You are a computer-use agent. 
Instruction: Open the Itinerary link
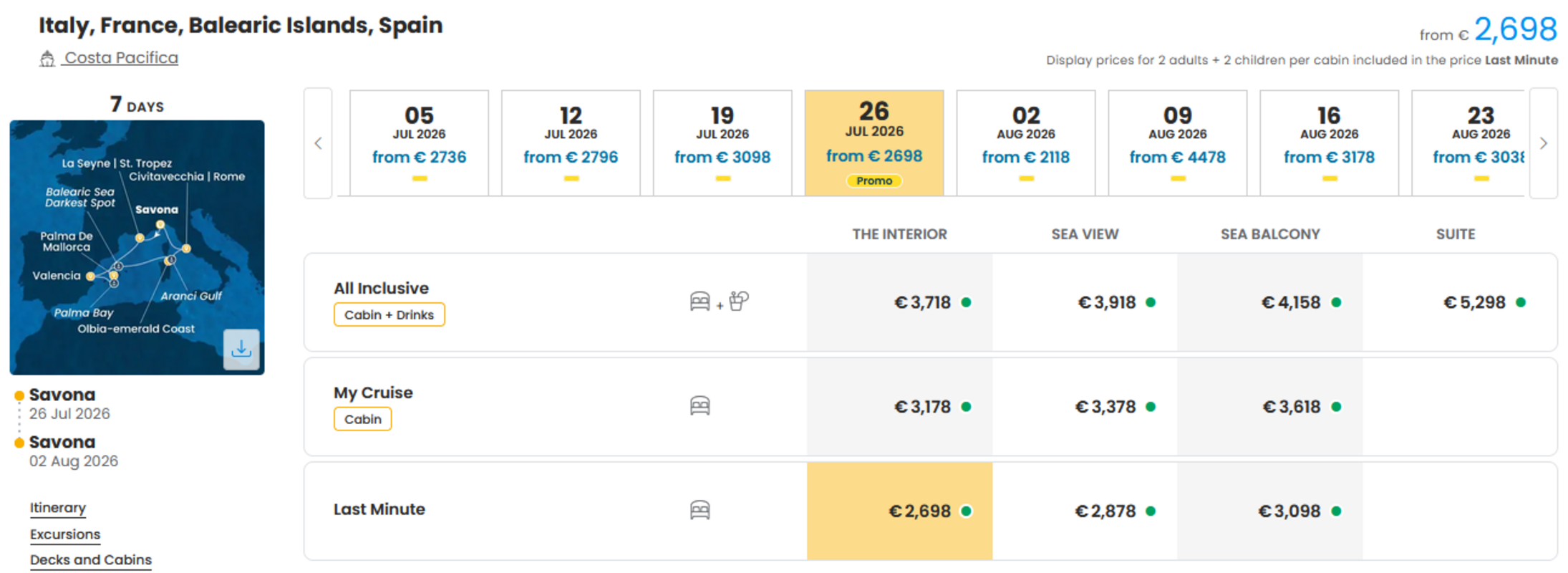click(58, 508)
